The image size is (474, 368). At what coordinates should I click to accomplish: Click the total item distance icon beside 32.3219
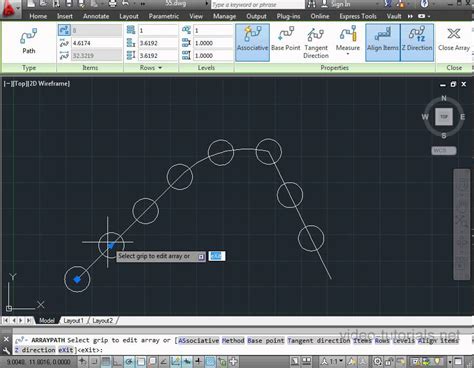coord(64,55)
